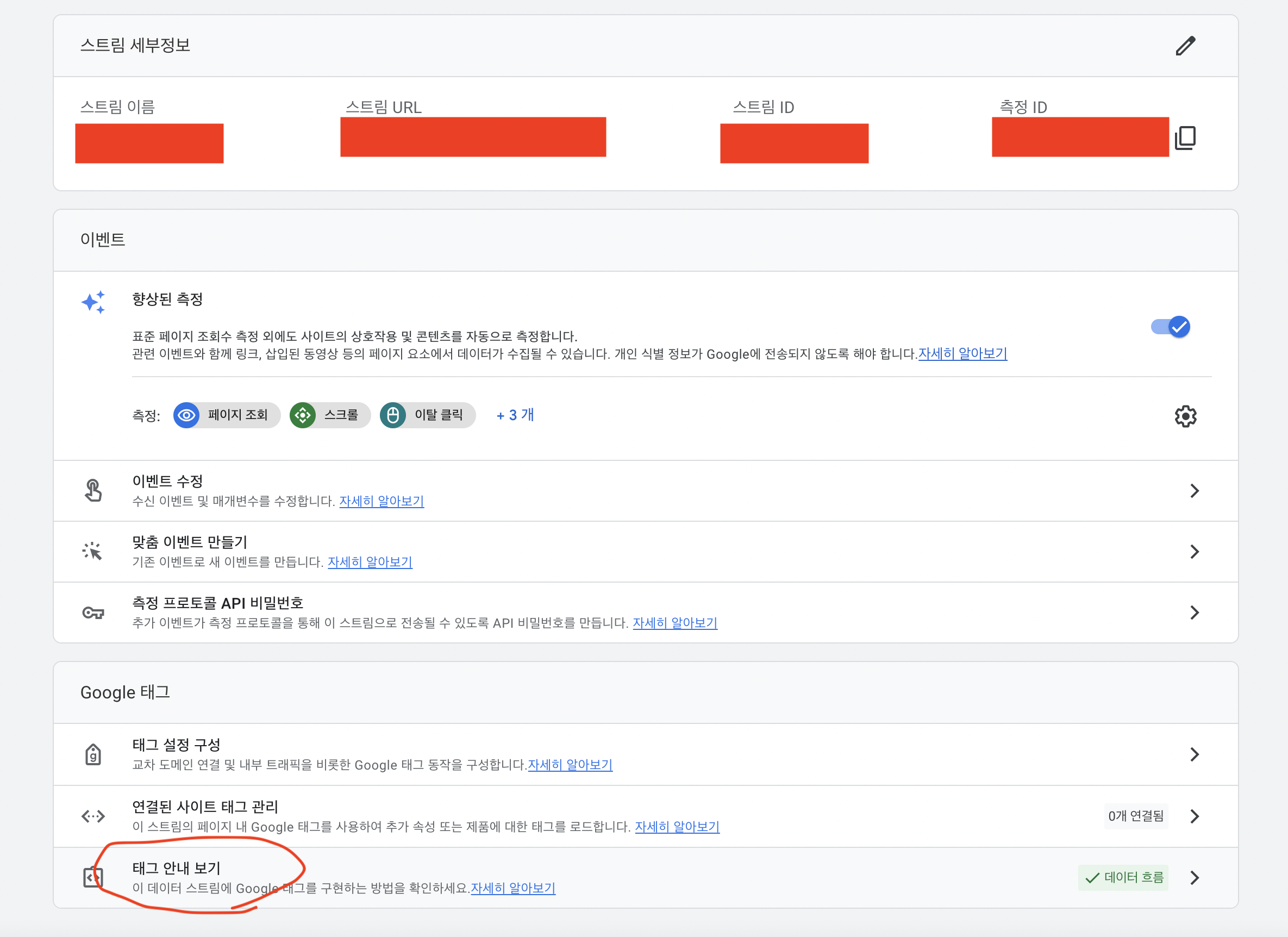Image resolution: width=1288 pixels, height=937 pixels.
Task: Show the + 3 개 additional measurements
Action: pos(515,415)
